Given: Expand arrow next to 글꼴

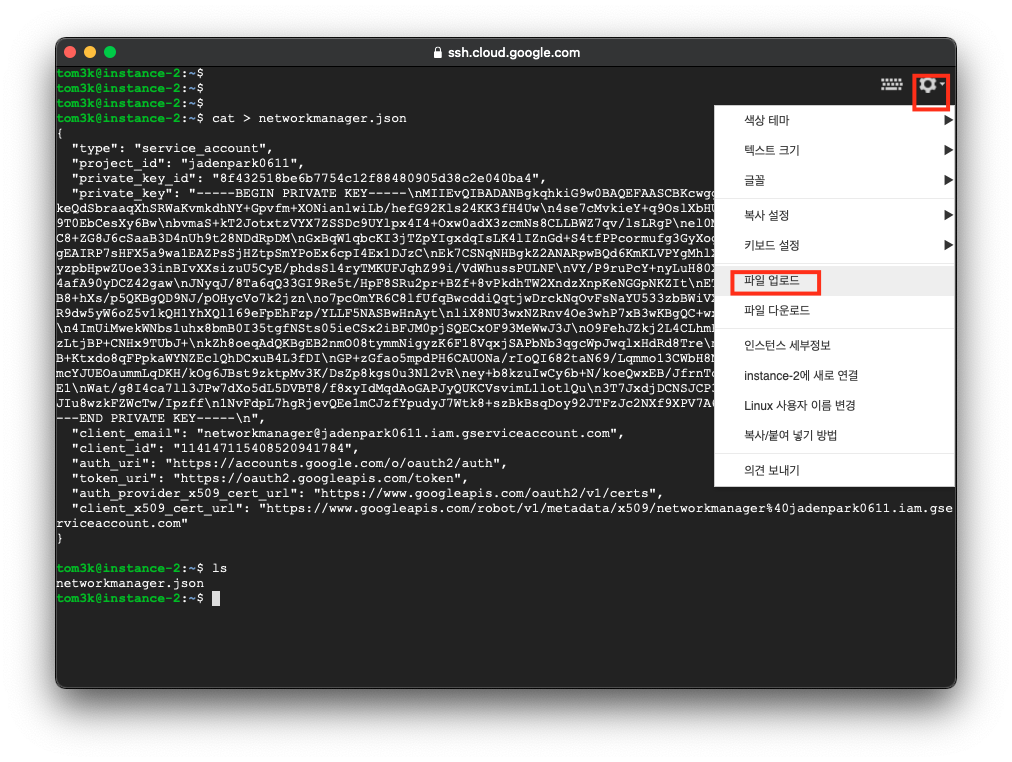Looking at the screenshot, I should [x=948, y=180].
